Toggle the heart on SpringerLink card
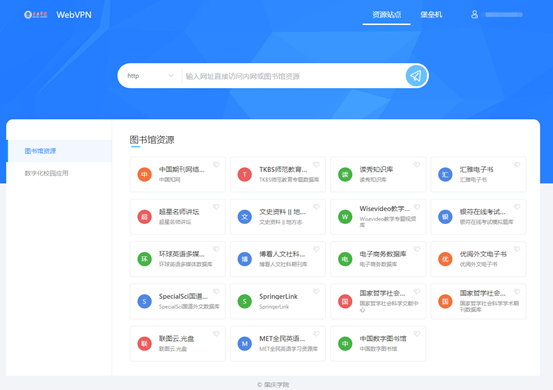553x390 pixels. coord(316,291)
